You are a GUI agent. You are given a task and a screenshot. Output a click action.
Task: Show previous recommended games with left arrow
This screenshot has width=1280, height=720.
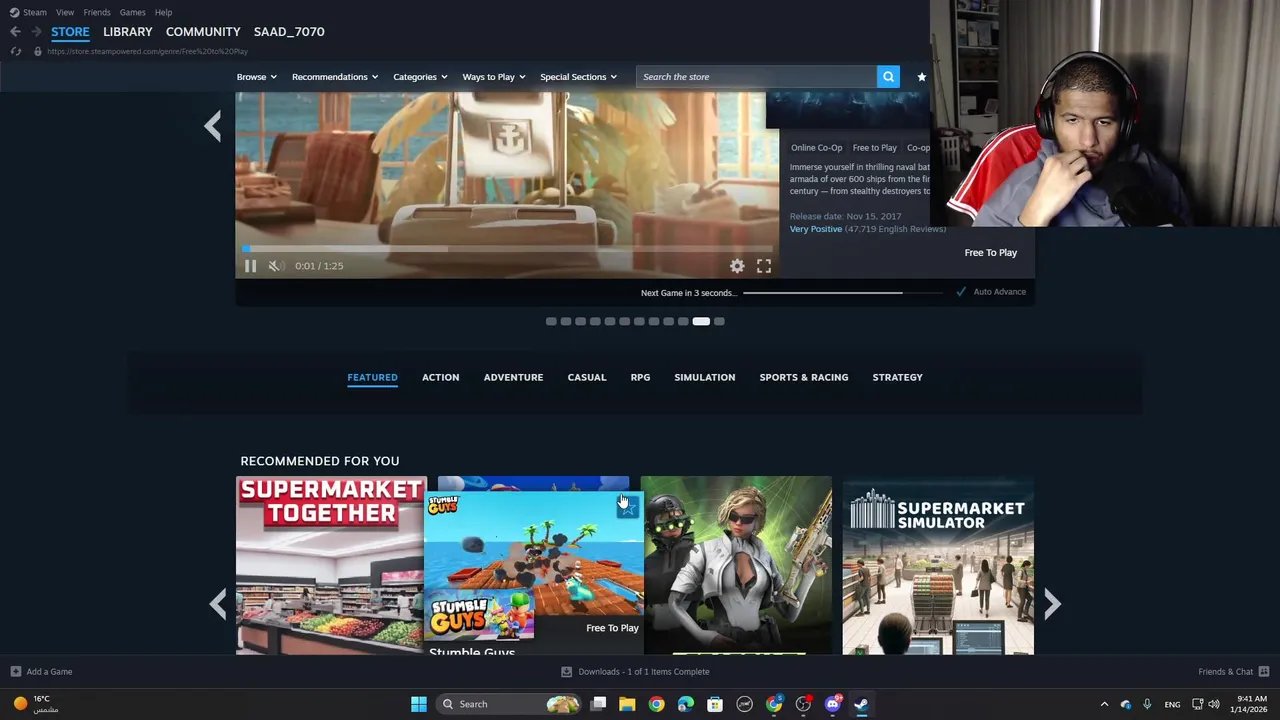coord(218,603)
